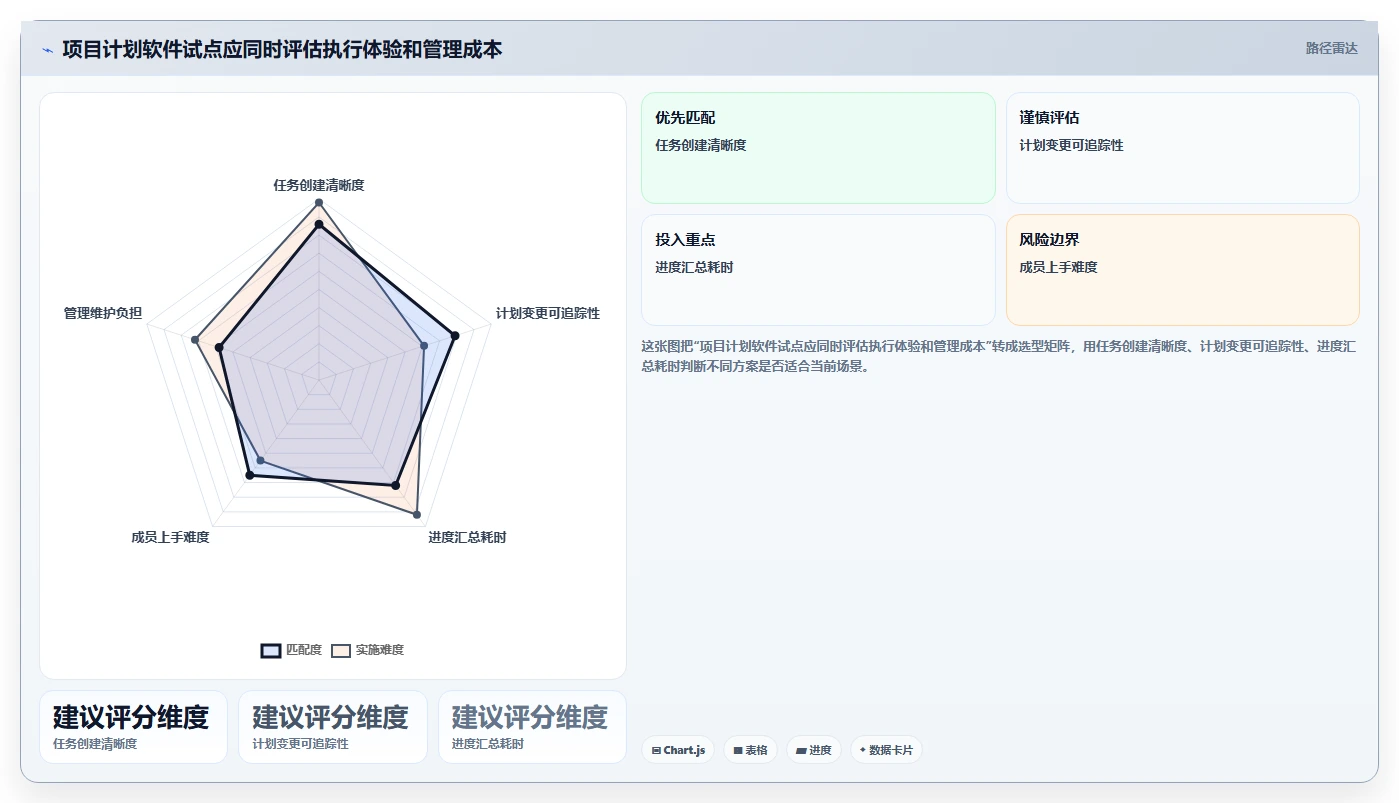
Task: Click the description paragraph starting 这张图把
Action: tap(998, 356)
